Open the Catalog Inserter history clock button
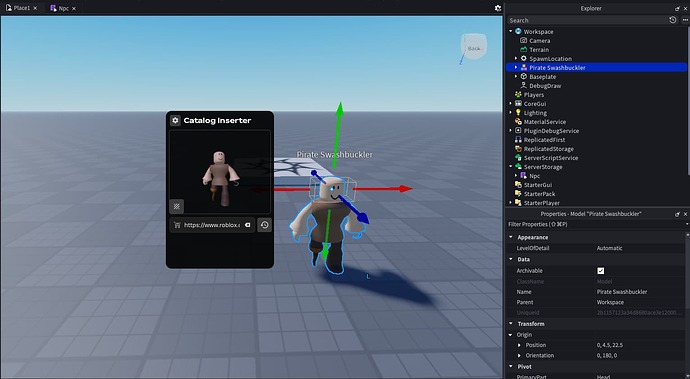Viewport: 690px width, 379px height. pyautogui.click(x=264, y=225)
